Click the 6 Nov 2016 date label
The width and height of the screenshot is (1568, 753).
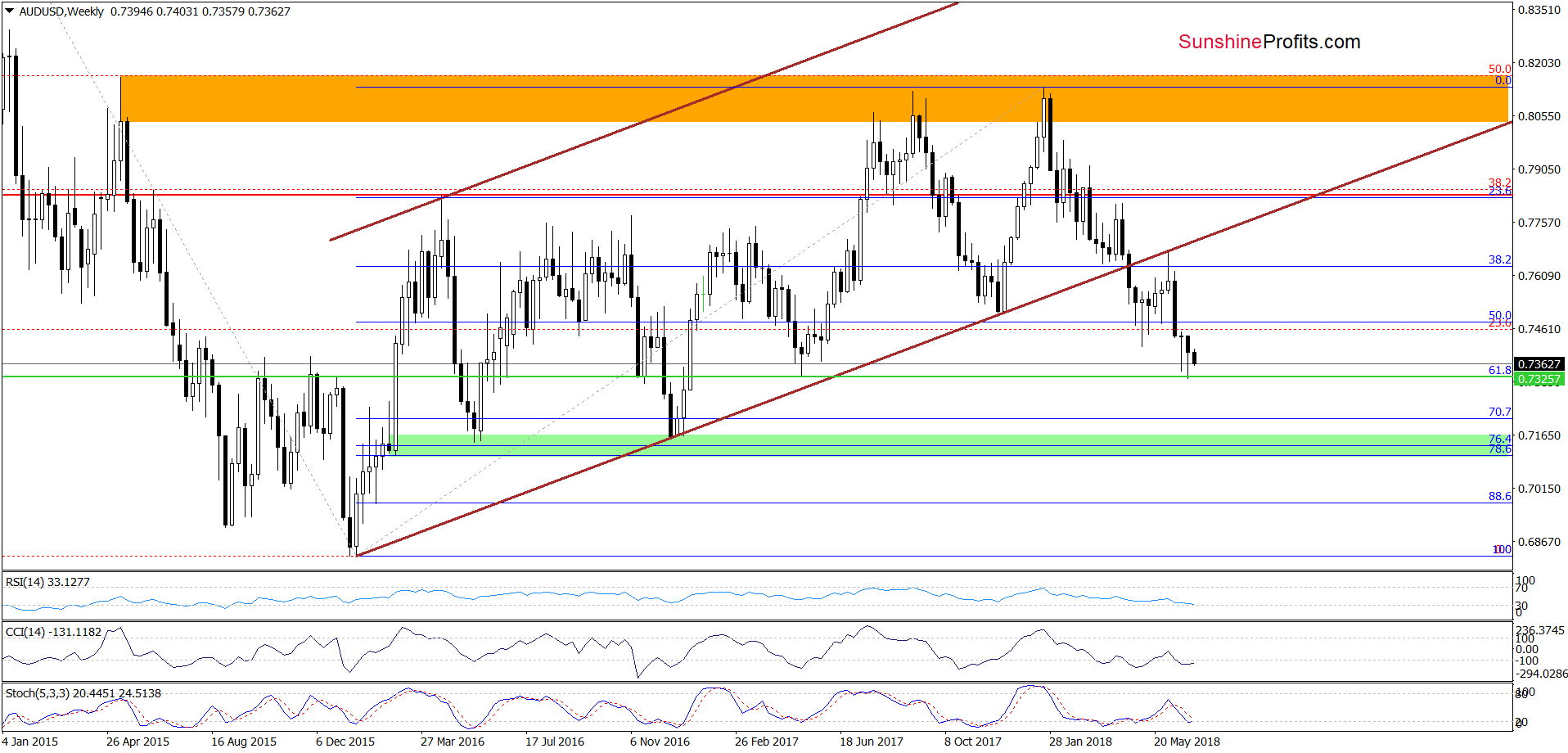click(660, 742)
